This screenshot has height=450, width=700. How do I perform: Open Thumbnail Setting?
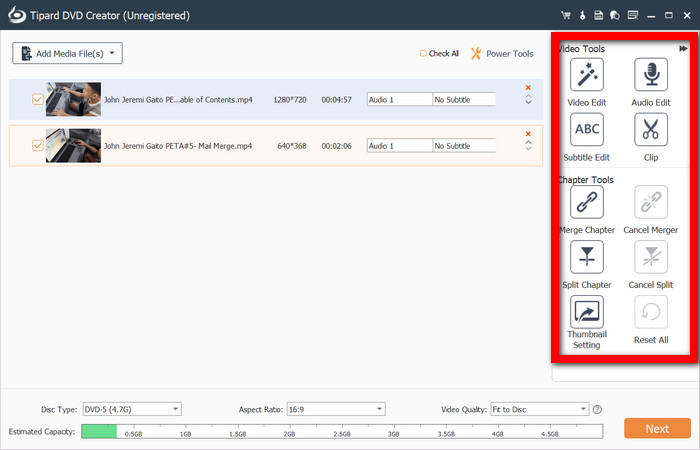[x=587, y=312]
